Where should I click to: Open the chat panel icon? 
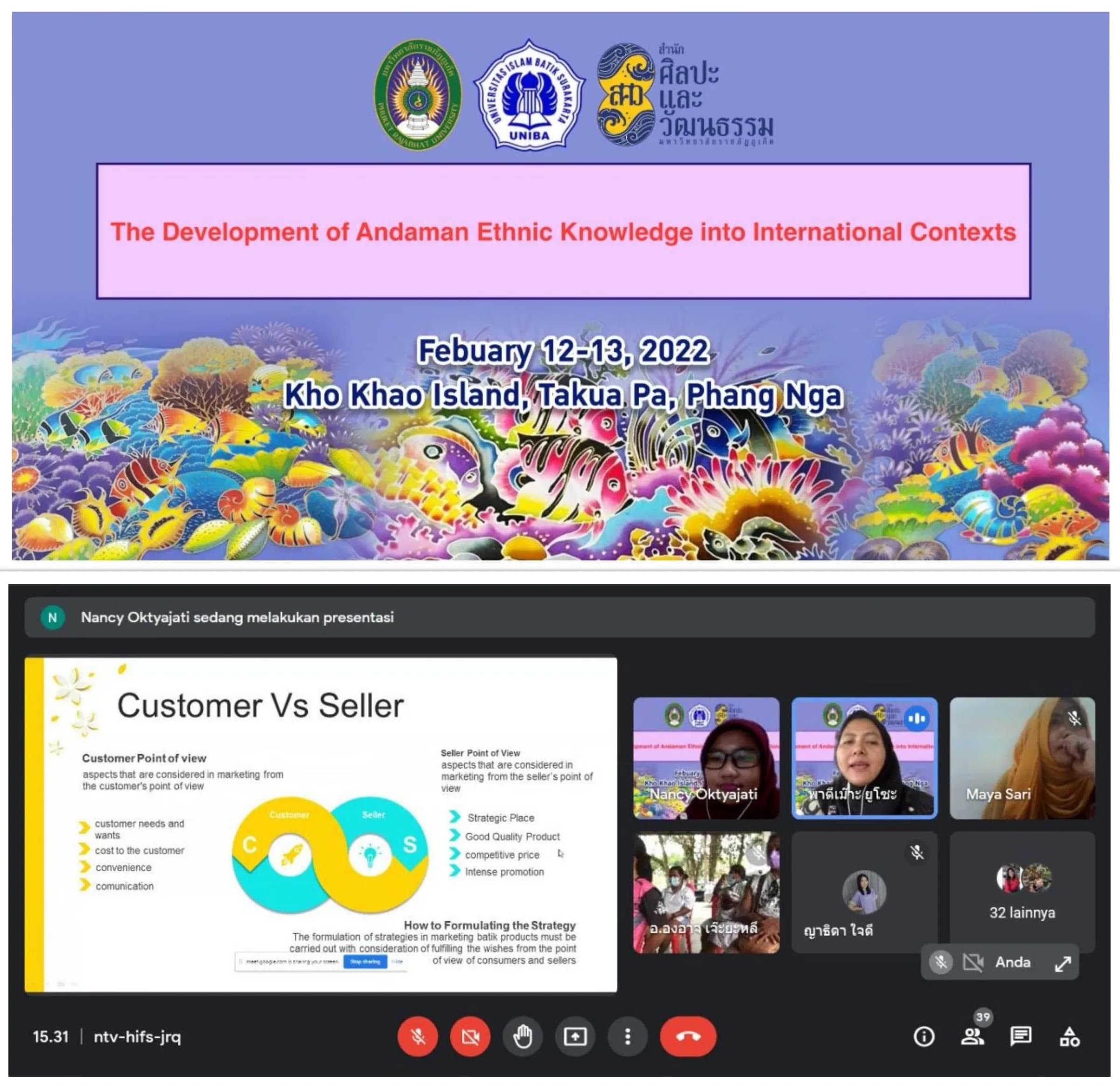click(1021, 1036)
